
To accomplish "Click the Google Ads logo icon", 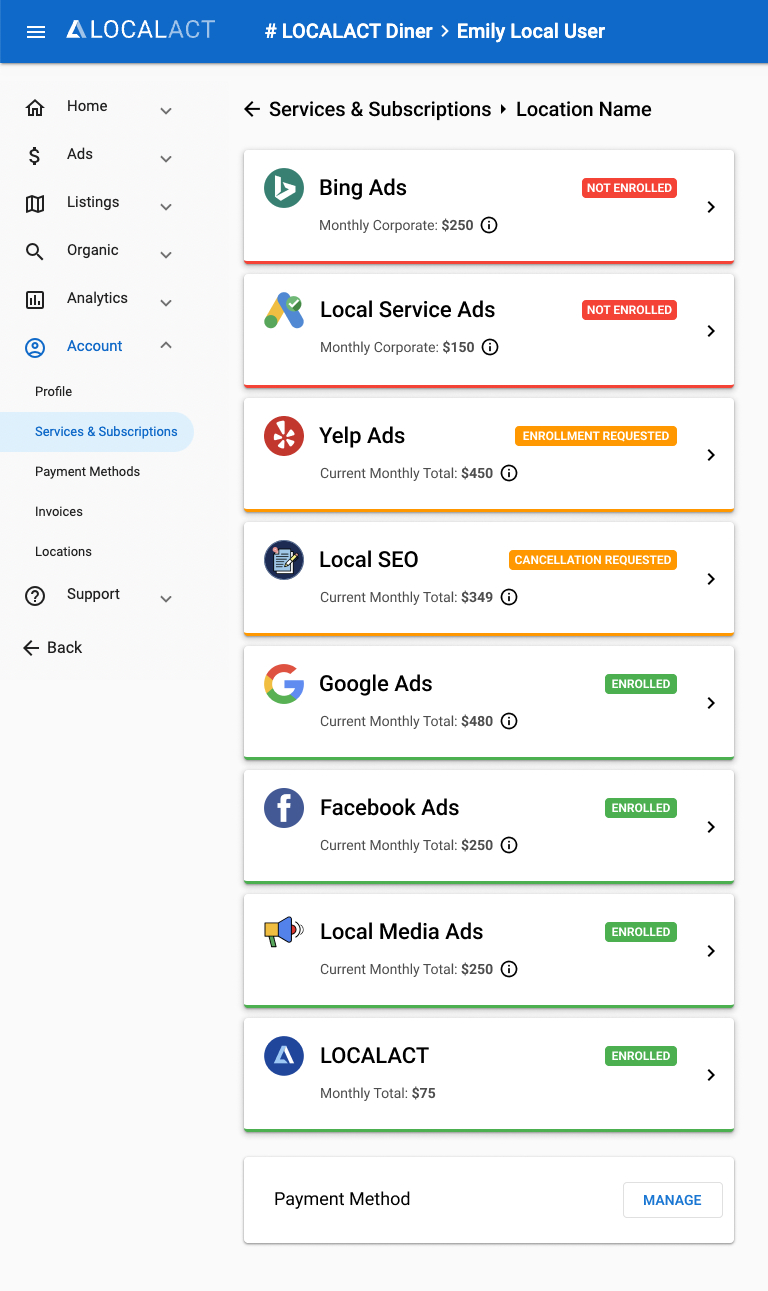I will [284, 684].
